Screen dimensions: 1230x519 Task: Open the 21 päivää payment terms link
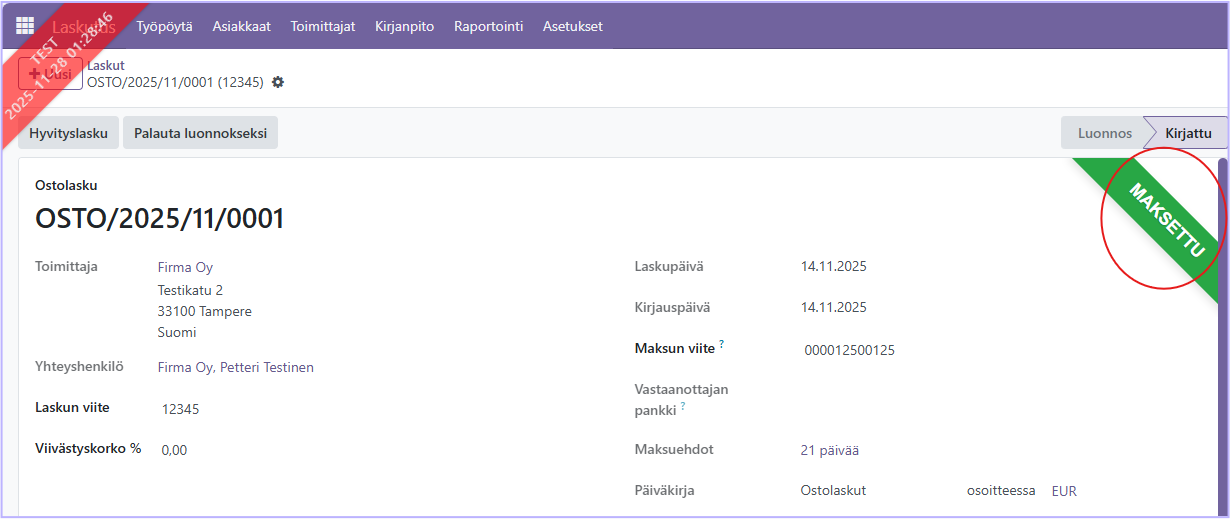click(829, 450)
